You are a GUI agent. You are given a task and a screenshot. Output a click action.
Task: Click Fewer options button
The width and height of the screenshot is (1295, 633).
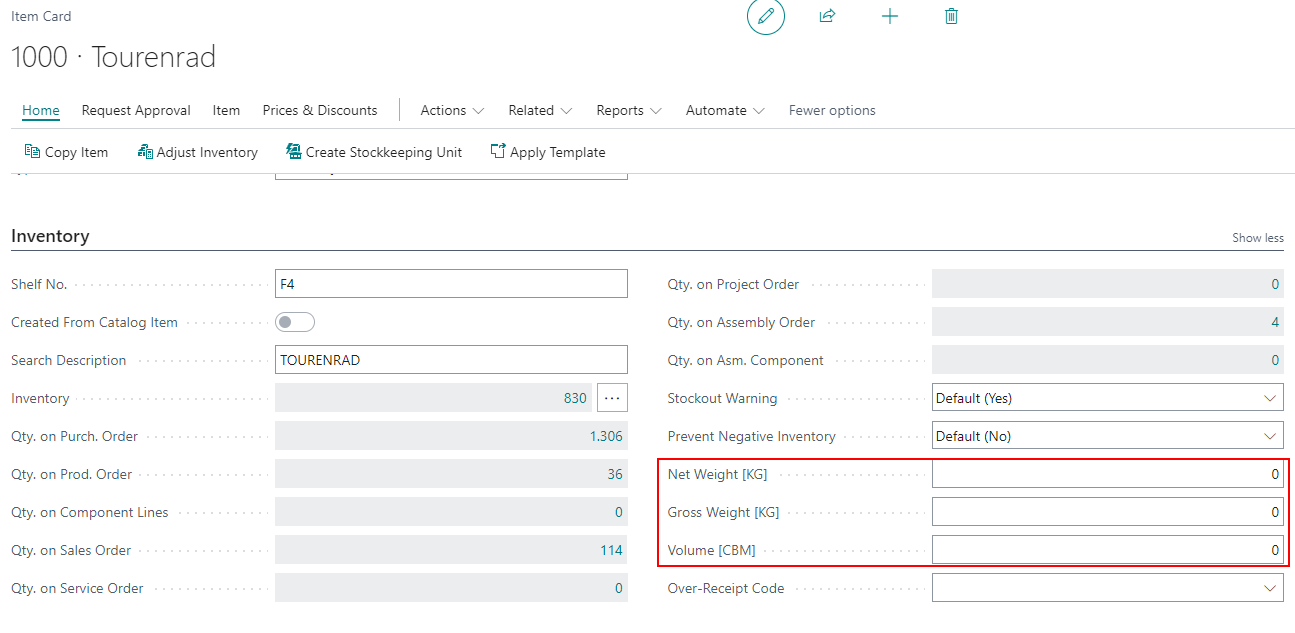pyautogui.click(x=832, y=110)
